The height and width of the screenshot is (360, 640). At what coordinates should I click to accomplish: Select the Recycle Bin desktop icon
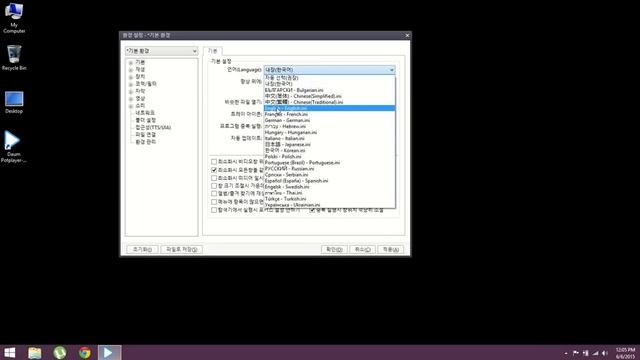[14, 58]
